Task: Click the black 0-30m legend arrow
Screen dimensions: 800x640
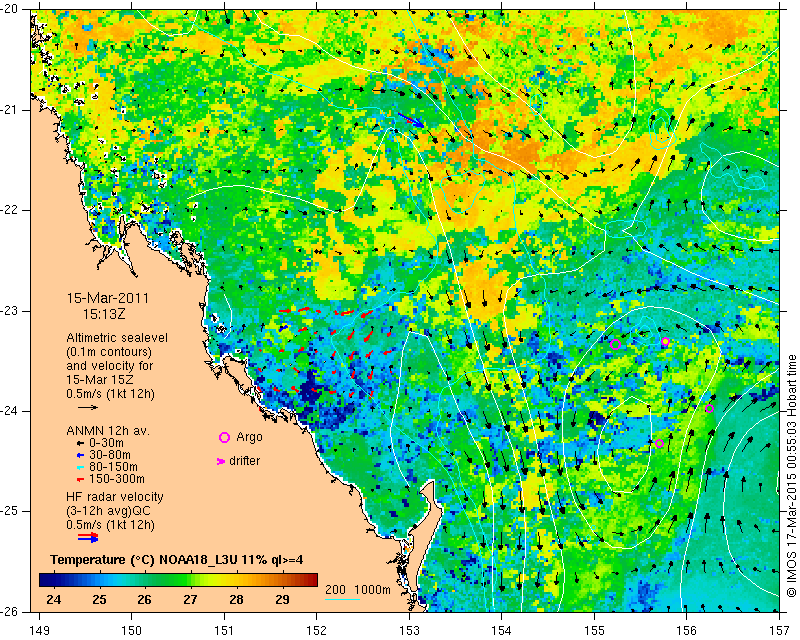Action: pos(80,443)
